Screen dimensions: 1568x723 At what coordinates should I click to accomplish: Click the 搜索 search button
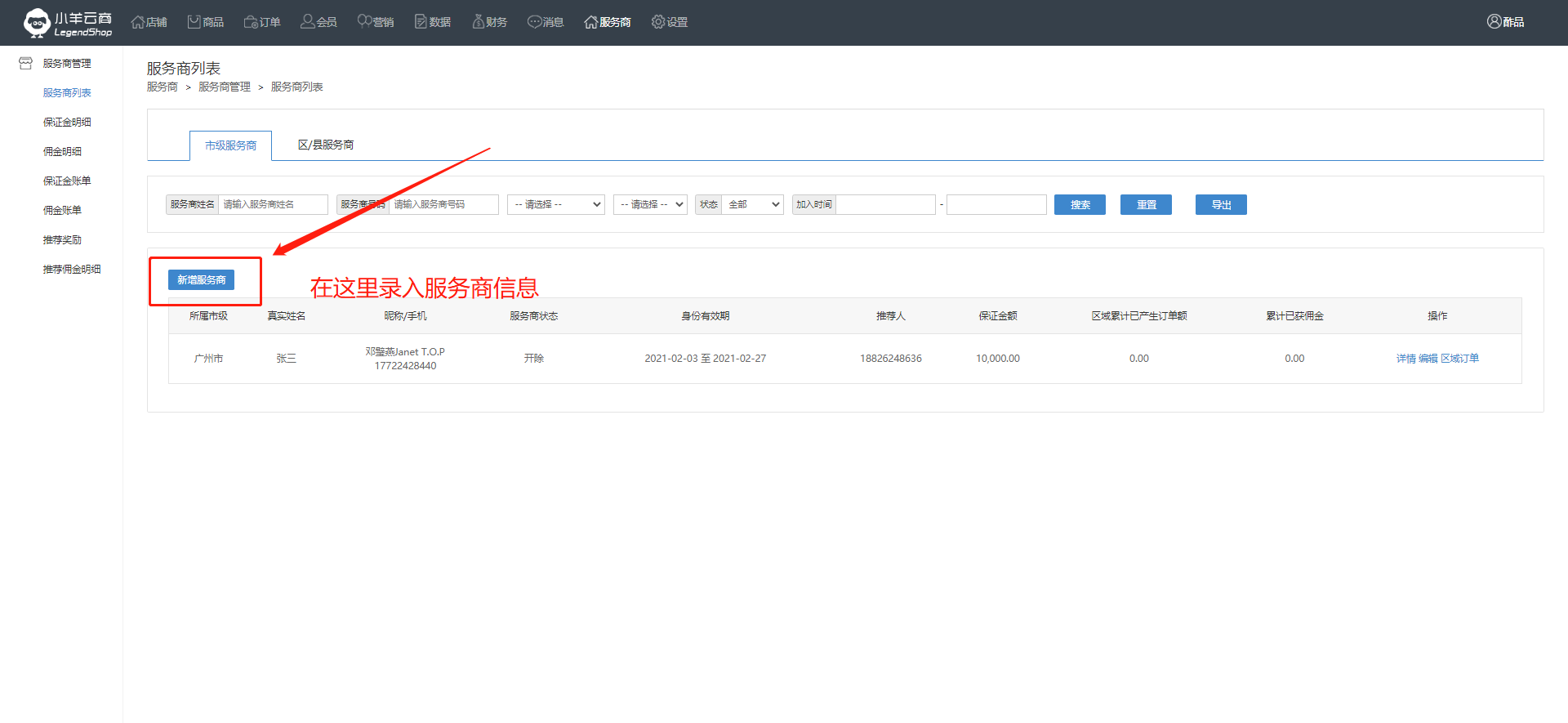coord(1080,204)
